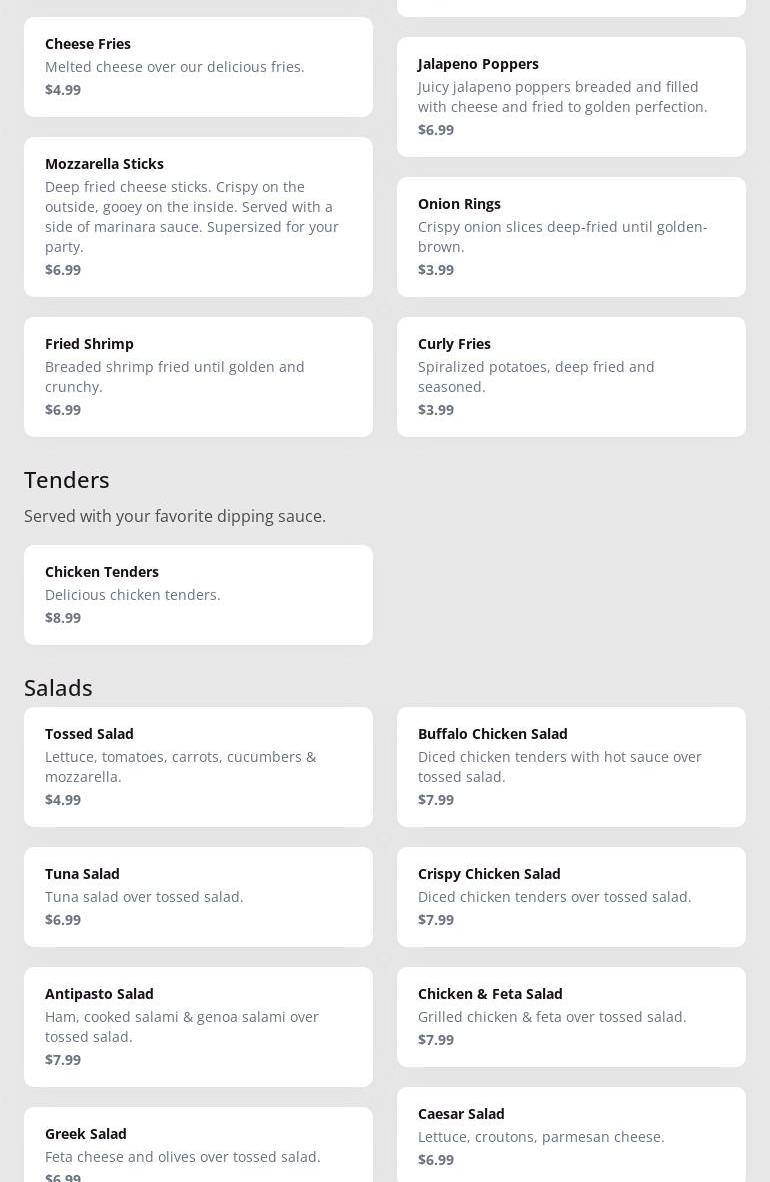Click the Tenders section heading
The height and width of the screenshot is (1182, 770).
point(67,480)
